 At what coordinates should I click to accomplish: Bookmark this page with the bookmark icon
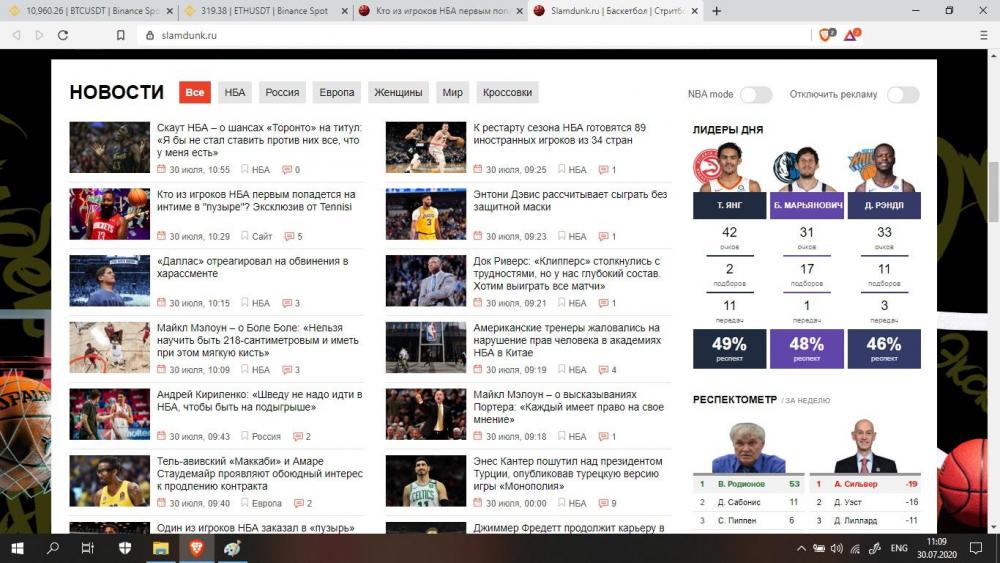coord(121,35)
